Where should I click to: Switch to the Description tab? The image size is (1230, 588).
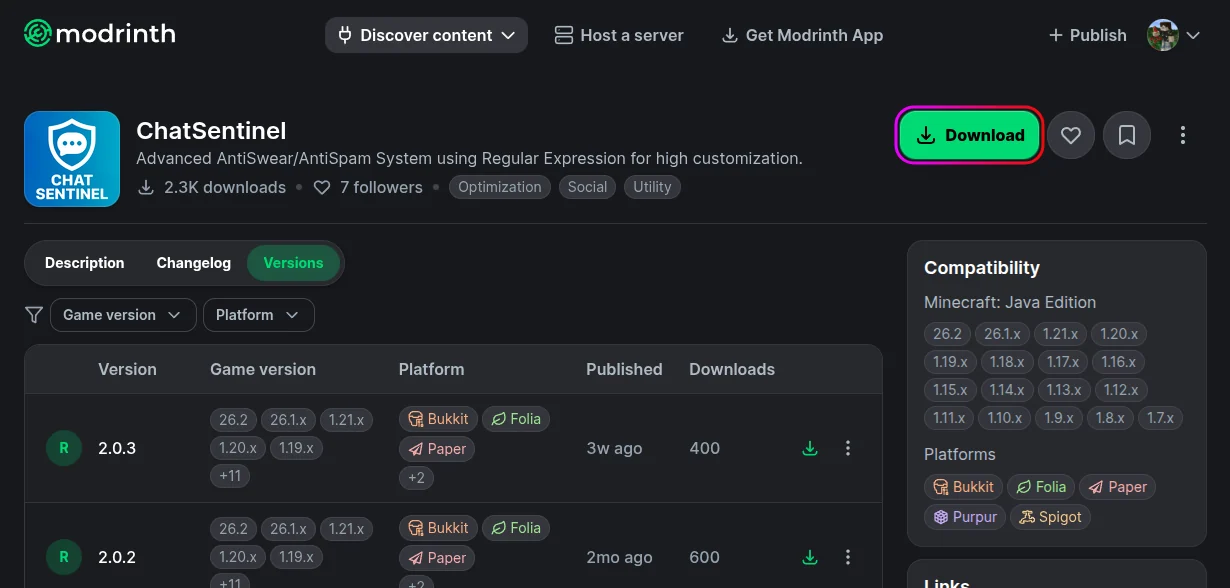point(85,263)
